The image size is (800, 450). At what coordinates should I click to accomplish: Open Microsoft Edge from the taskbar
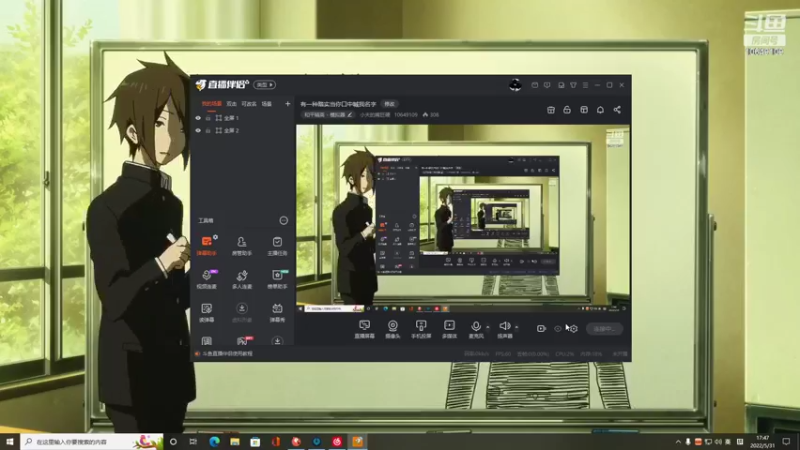pos(214,441)
